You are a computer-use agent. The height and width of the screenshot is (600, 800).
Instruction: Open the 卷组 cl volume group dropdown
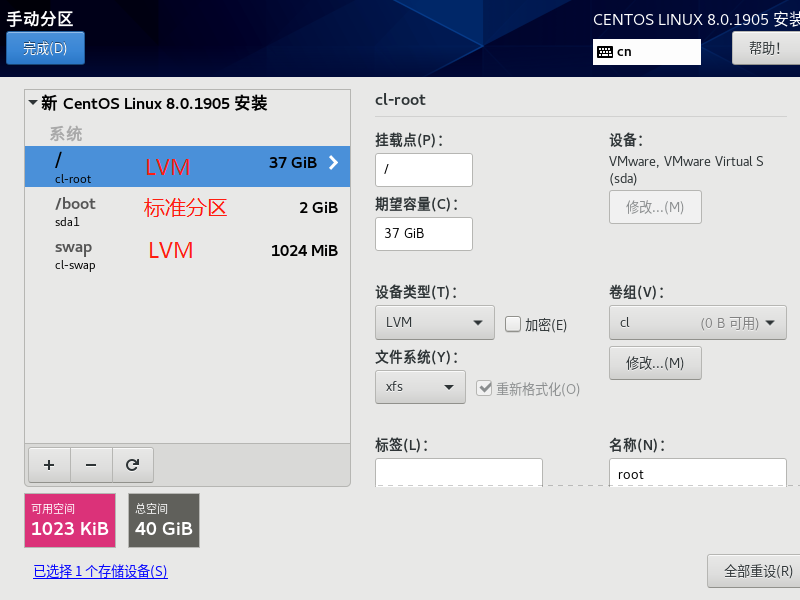pos(697,322)
